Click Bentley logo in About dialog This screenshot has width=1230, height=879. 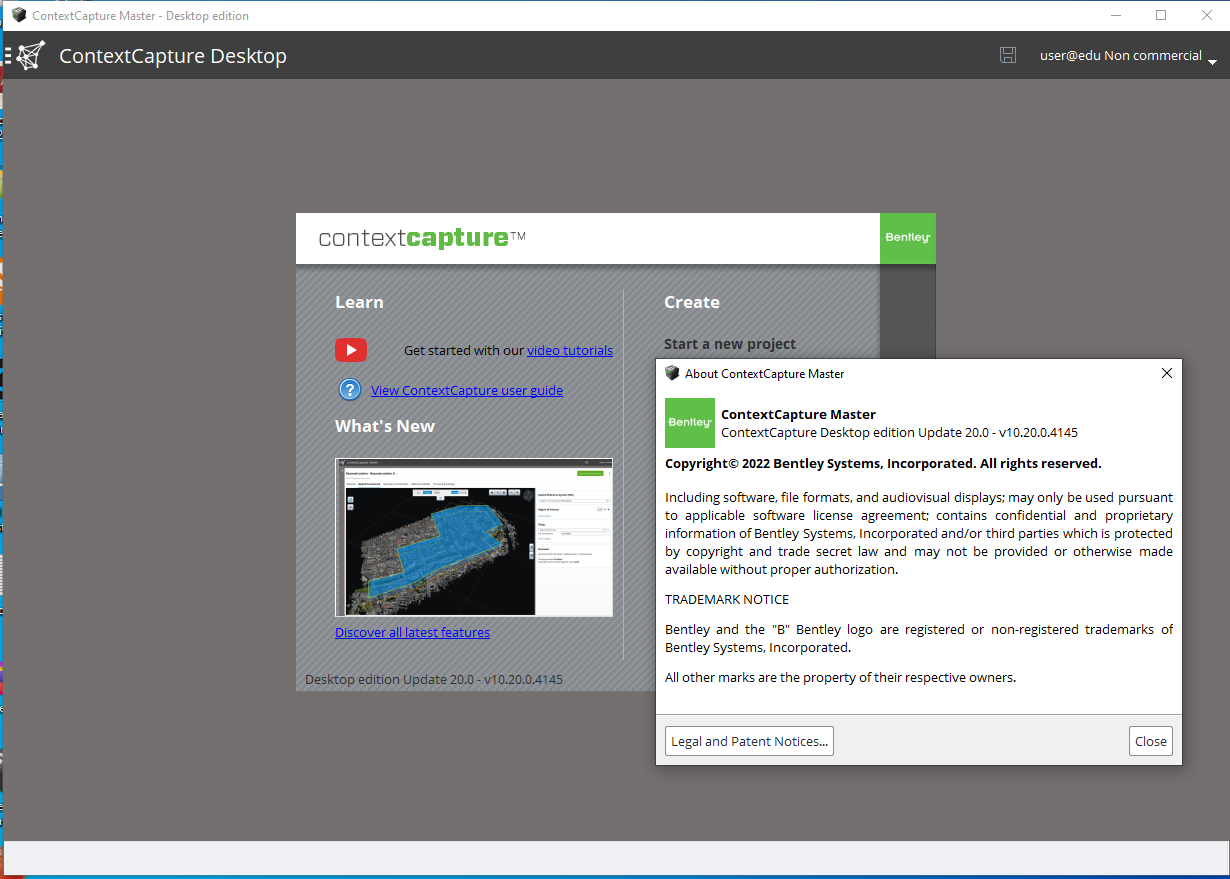[690, 423]
